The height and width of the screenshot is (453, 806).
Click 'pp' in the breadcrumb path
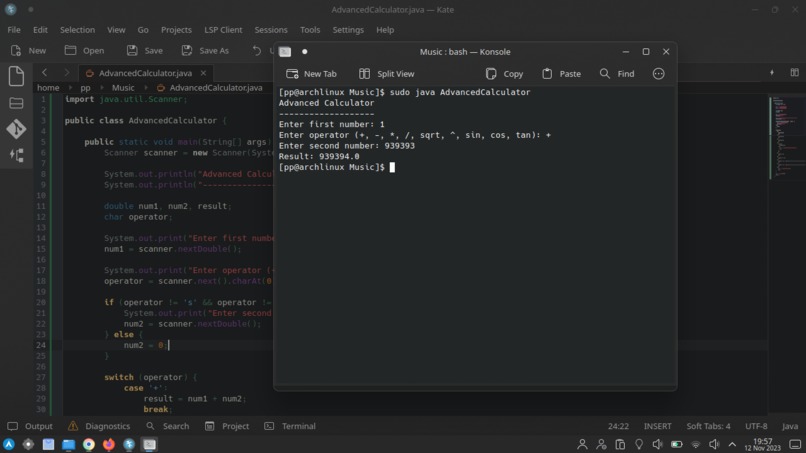pos(85,88)
